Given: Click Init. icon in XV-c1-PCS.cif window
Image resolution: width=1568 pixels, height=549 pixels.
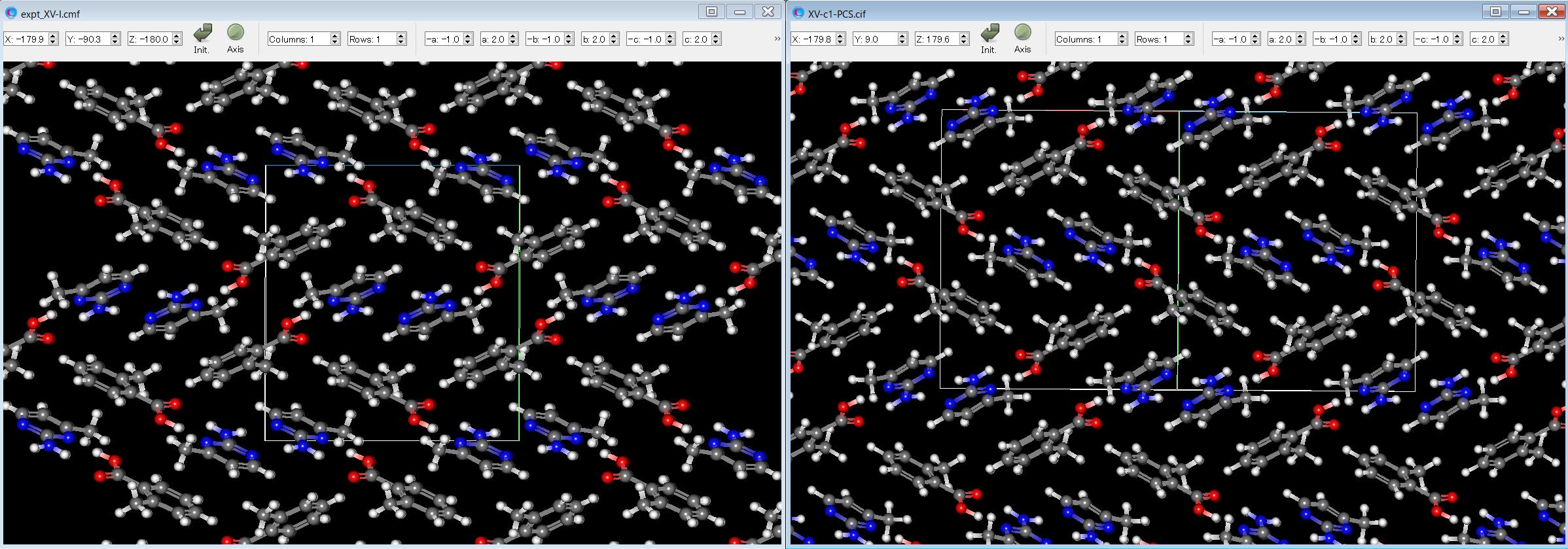Looking at the screenshot, I should (x=989, y=33).
